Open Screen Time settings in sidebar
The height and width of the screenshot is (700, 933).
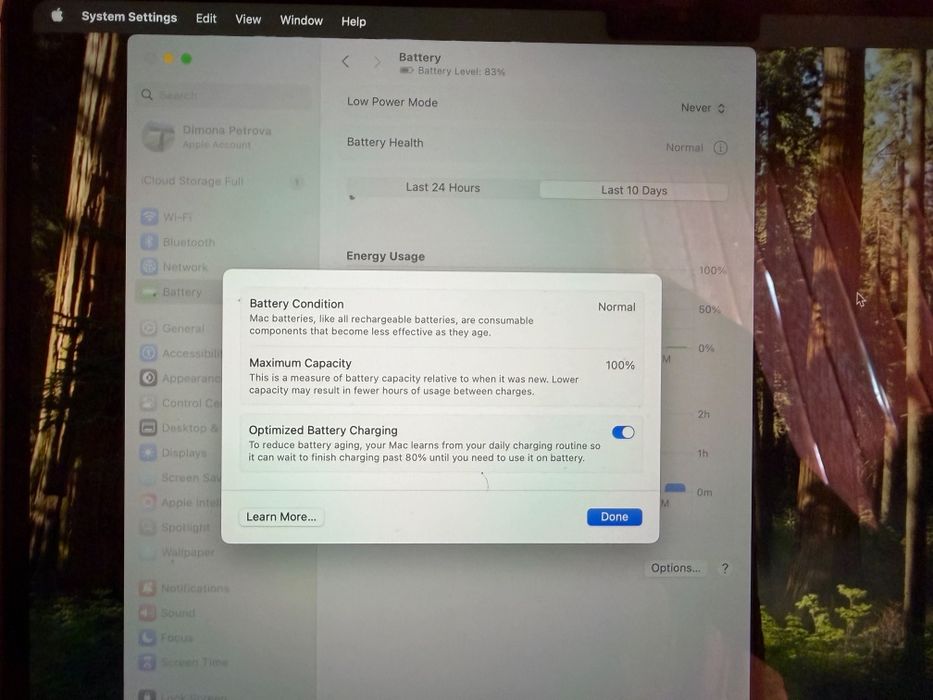coord(183,662)
